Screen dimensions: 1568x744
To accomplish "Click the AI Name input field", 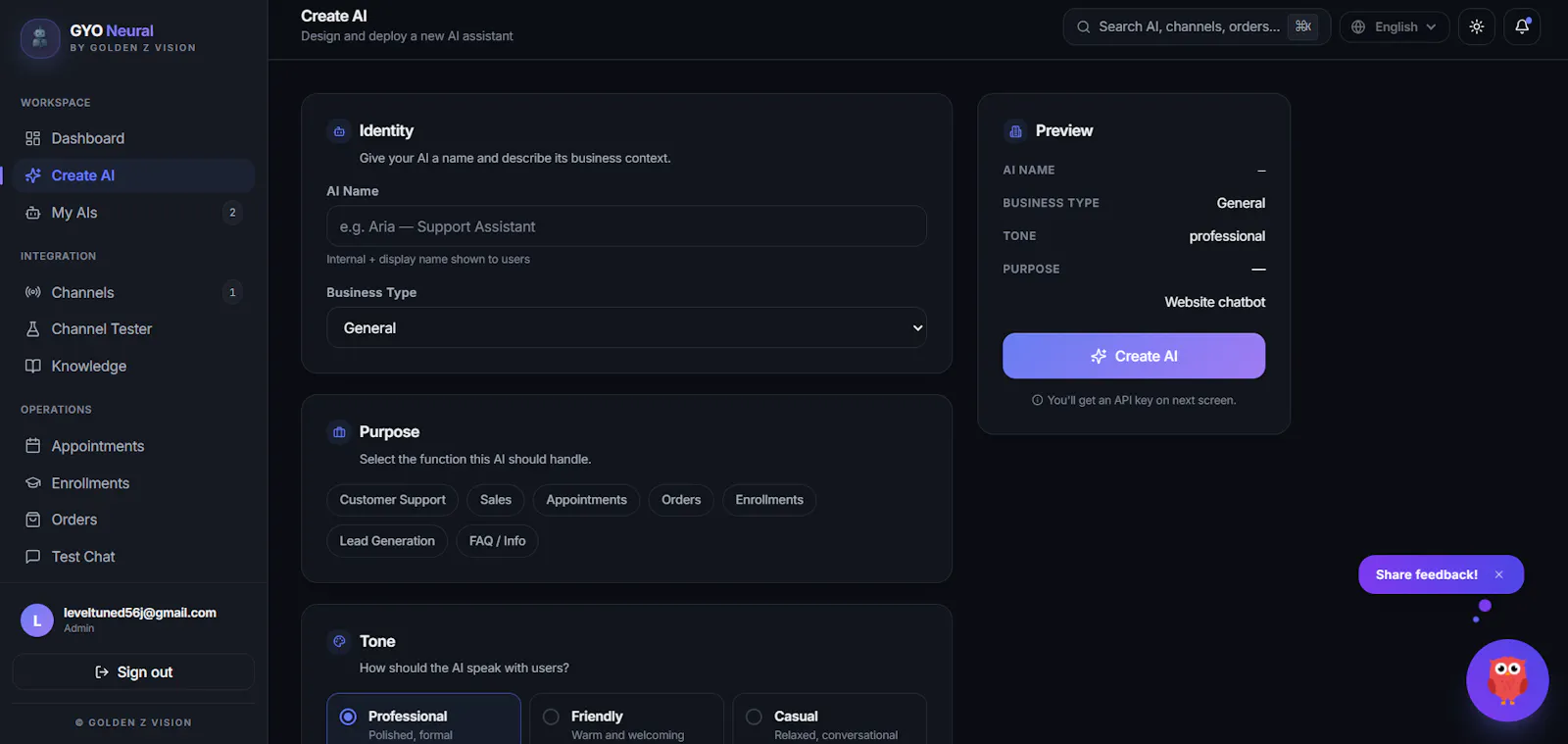I will pyautogui.click(x=626, y=225).
